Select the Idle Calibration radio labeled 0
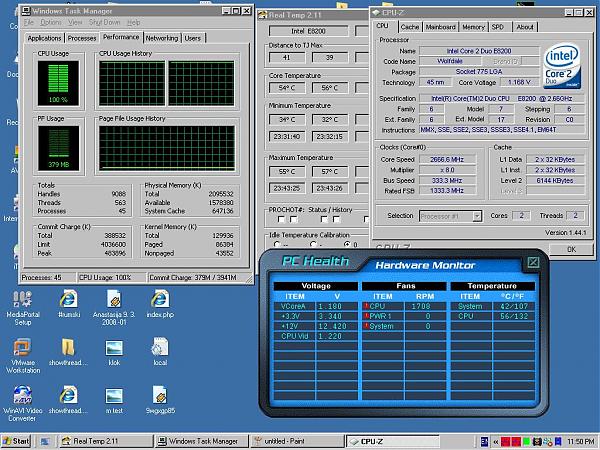 pyautogui.click(x=346, y=243)
